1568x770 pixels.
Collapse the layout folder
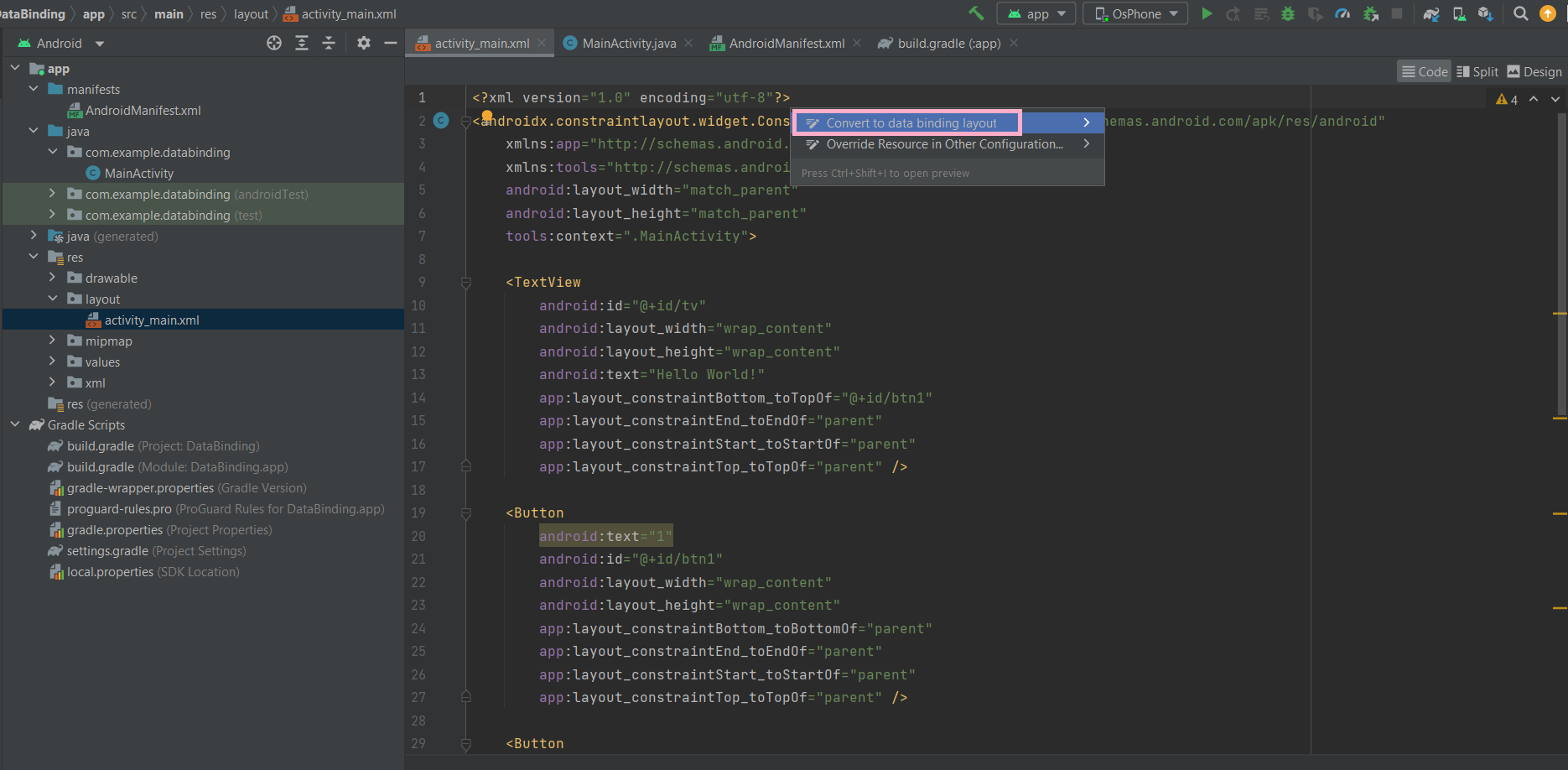[52, 299]
